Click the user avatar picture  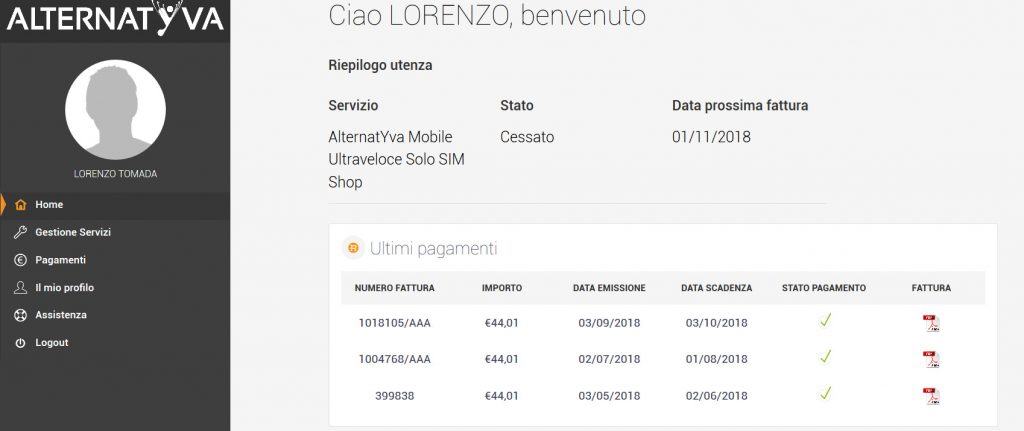click(x=115, y=110)
